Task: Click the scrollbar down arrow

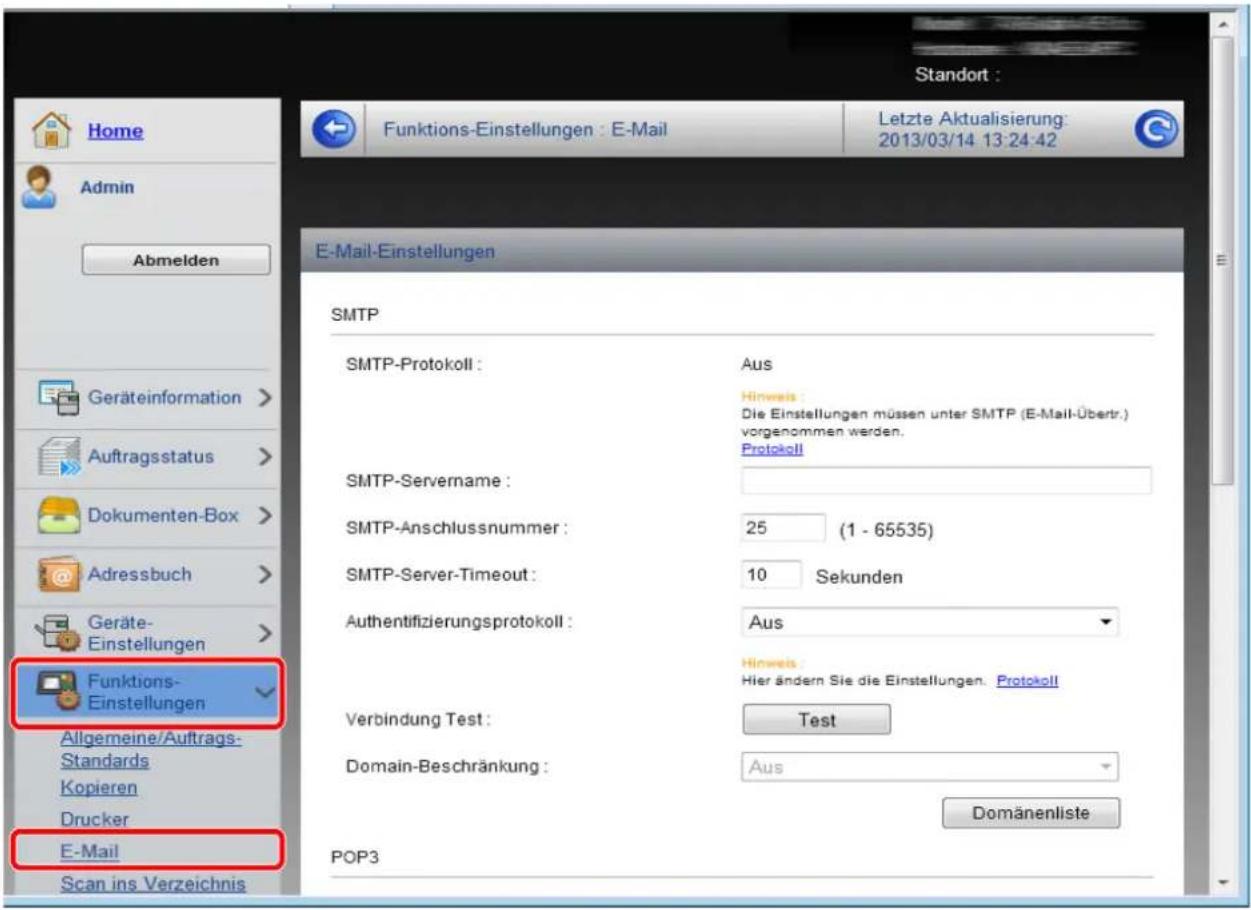Action: [1221, 885]
